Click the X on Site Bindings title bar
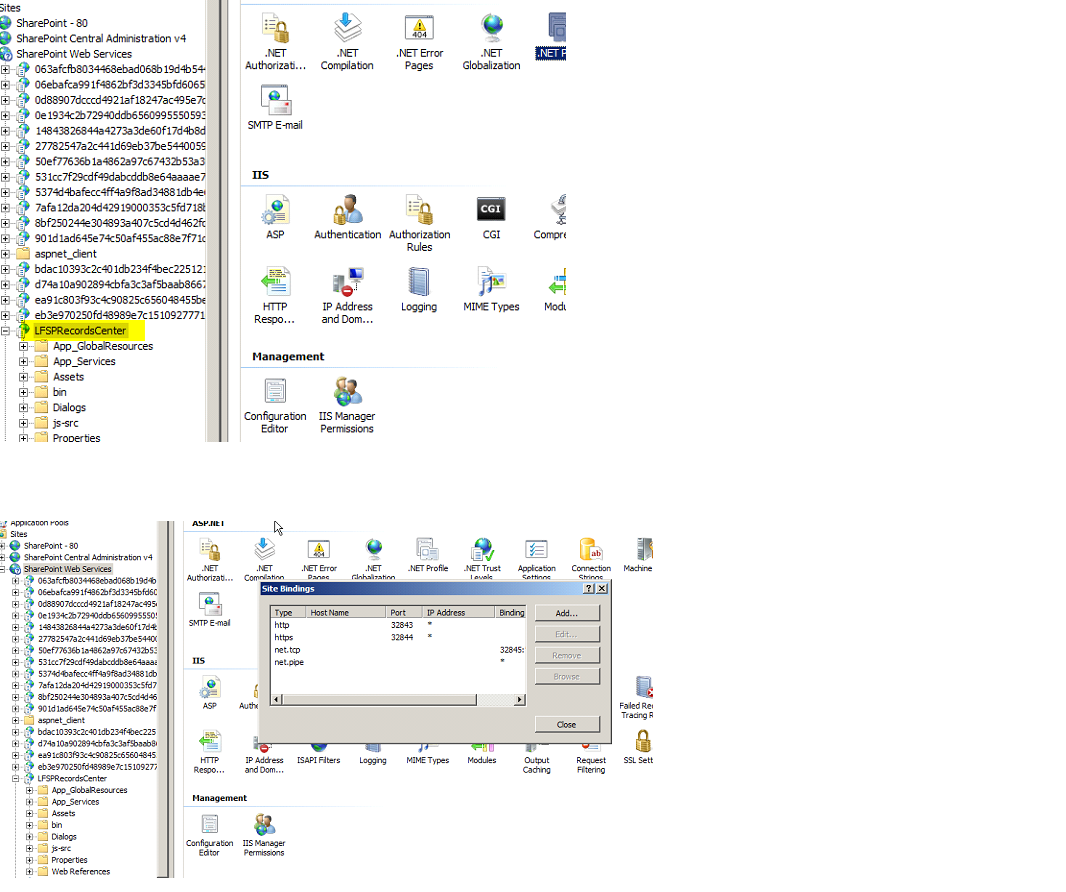This screenshot has width=1066, height=892. pos(602,589)
